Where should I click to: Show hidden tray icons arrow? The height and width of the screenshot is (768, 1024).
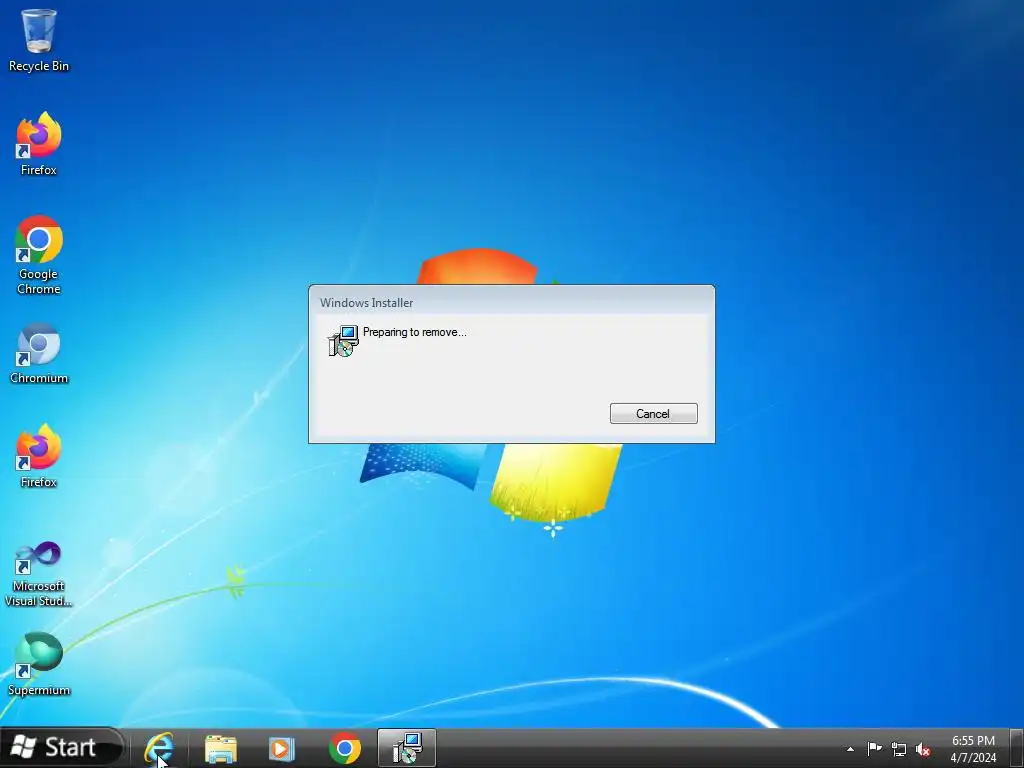coord(850,749)
